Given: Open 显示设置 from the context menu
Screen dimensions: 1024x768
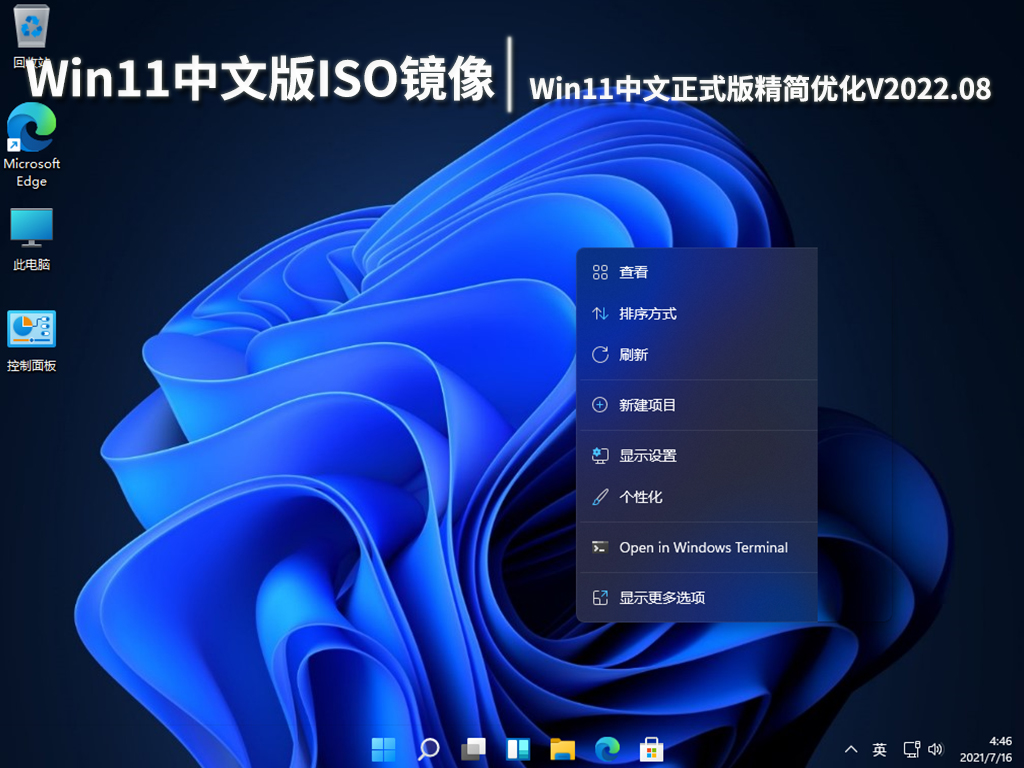Looking at the screenshot, I should point(697,455).
